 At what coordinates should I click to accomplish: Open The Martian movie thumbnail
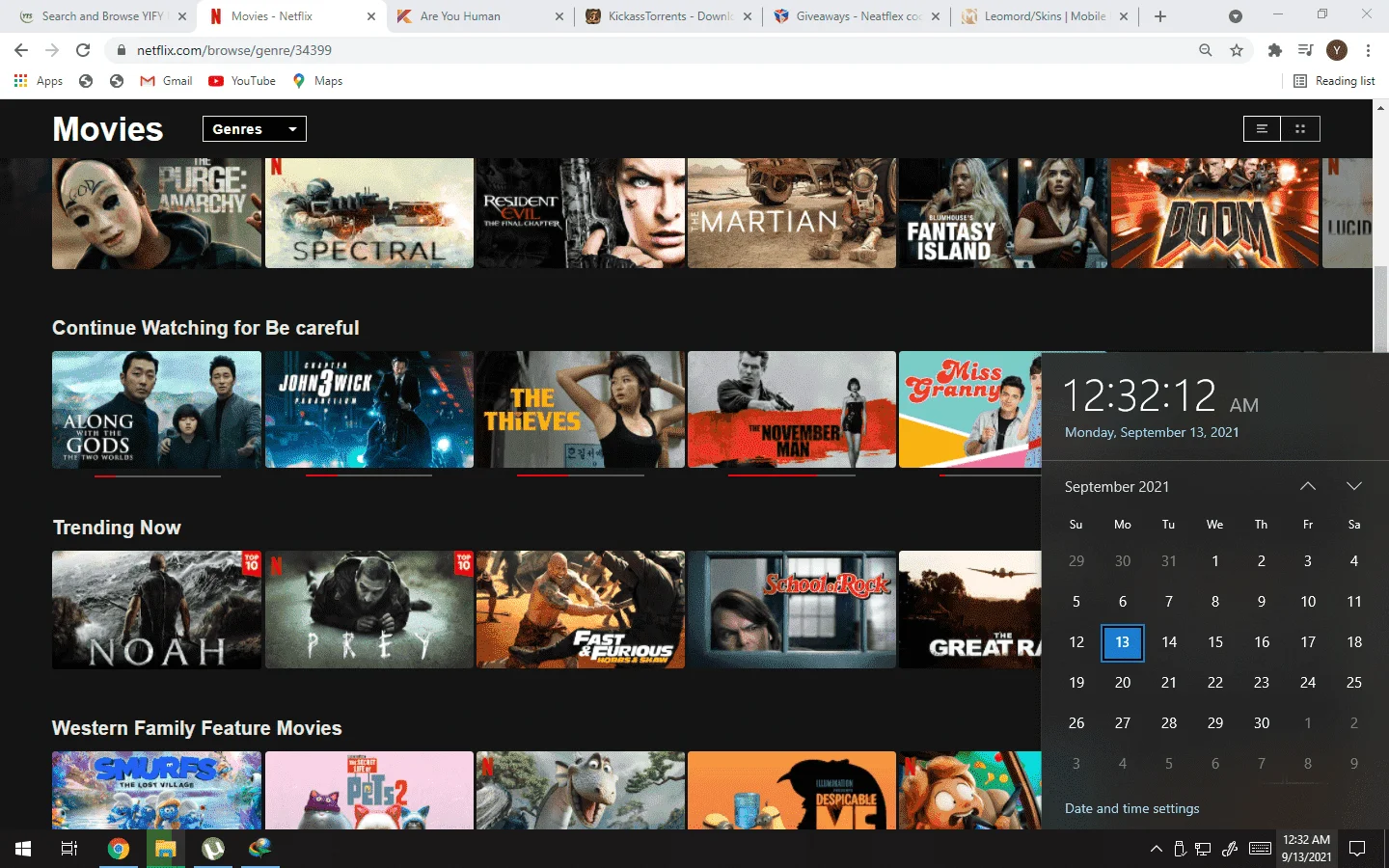point(792,213)
